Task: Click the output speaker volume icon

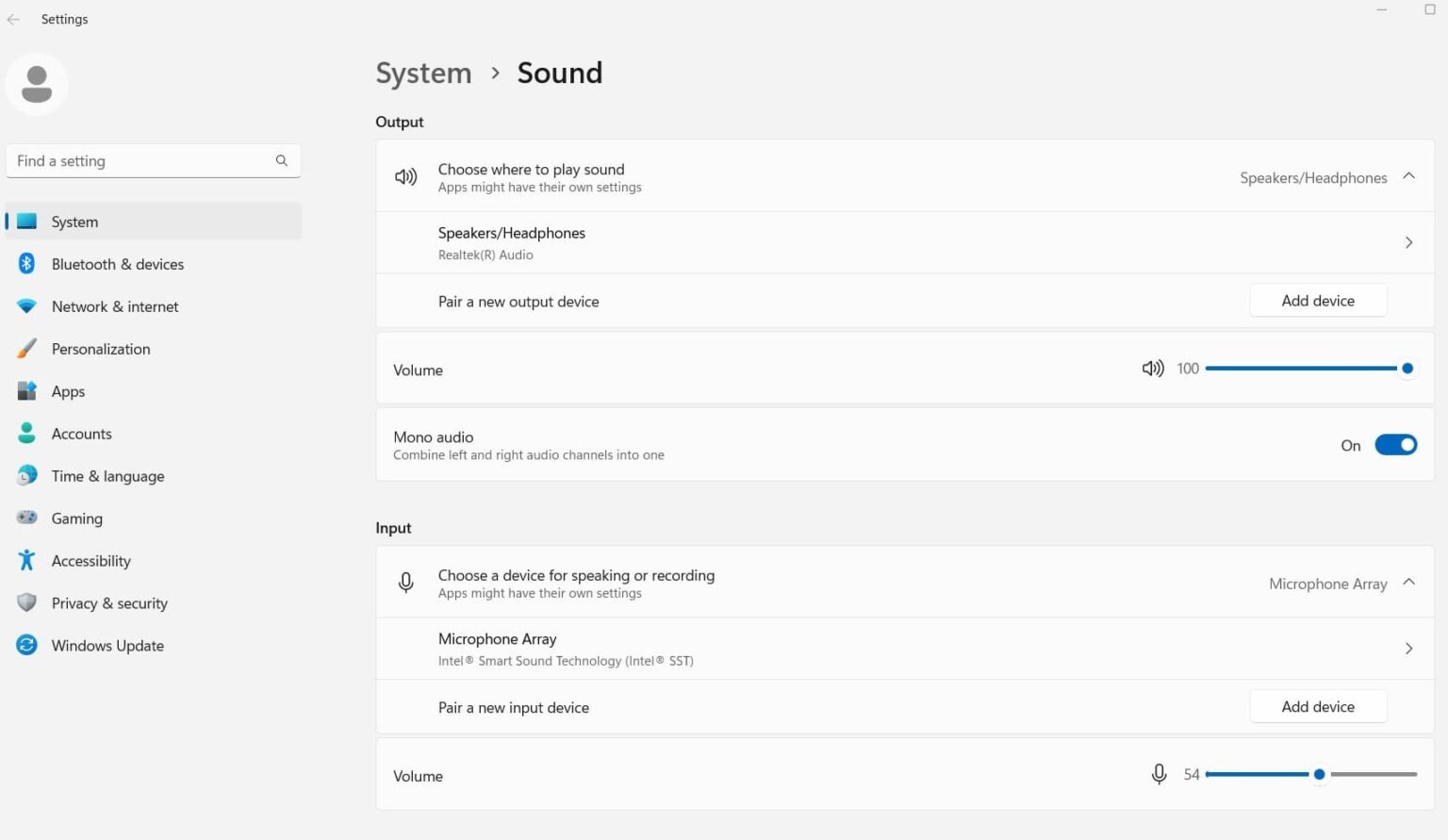Action: coord(1152,368)
